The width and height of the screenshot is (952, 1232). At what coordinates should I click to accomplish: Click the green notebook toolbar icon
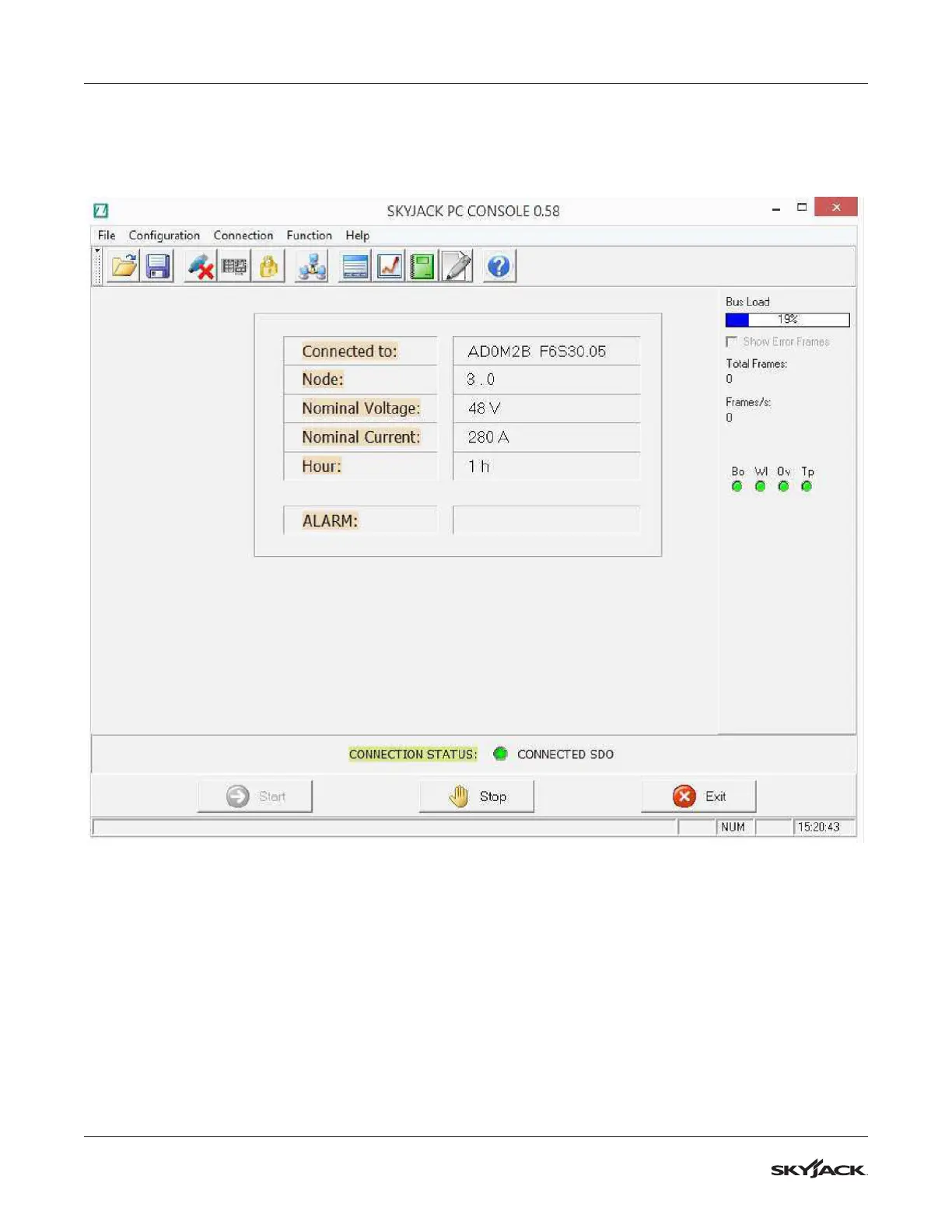coord(422,267)
